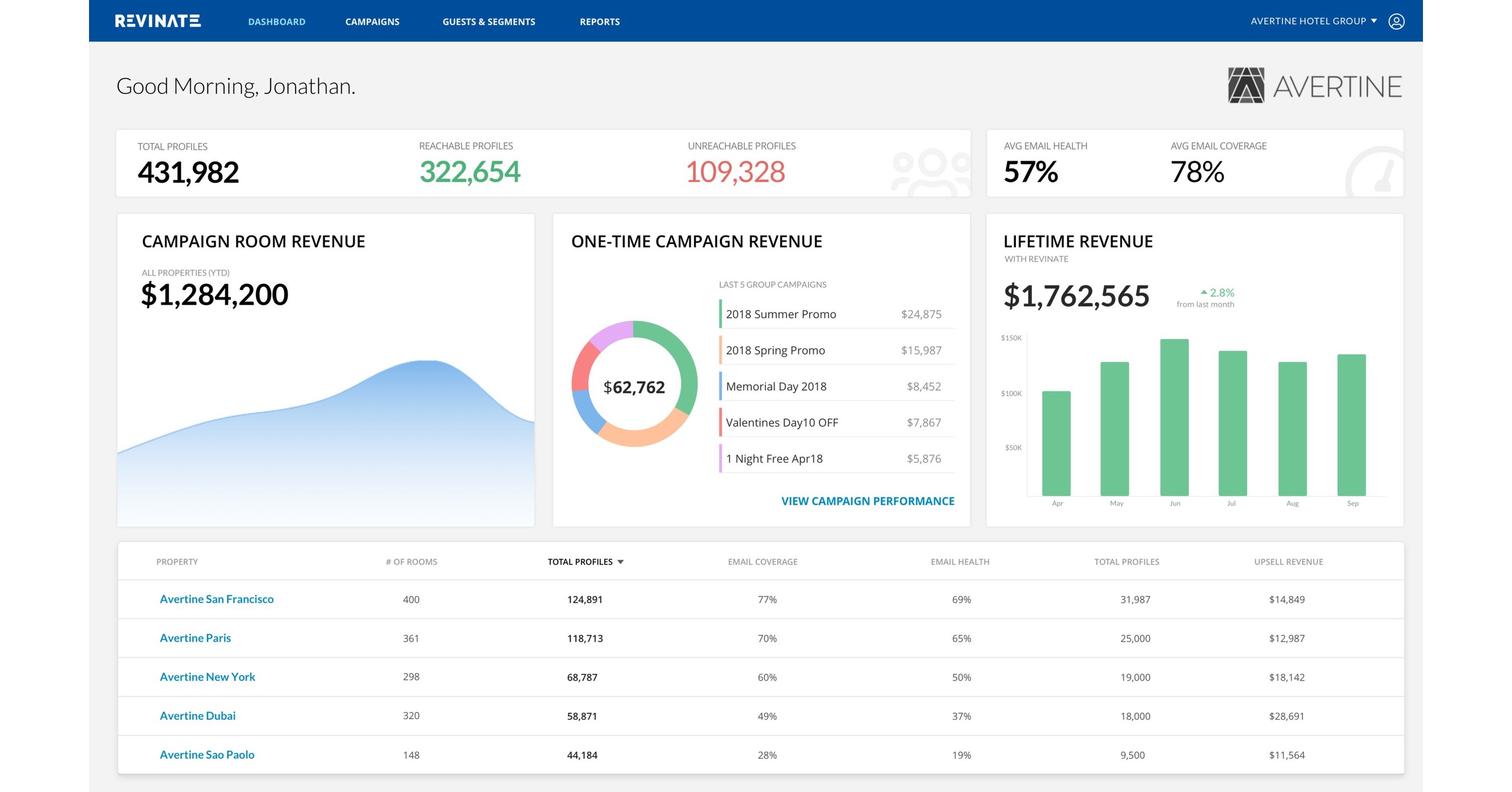The image size is (1512, 792).
Task: Click View Campaign Performance link
Action: pyautogui.click(x=867, y=501)
